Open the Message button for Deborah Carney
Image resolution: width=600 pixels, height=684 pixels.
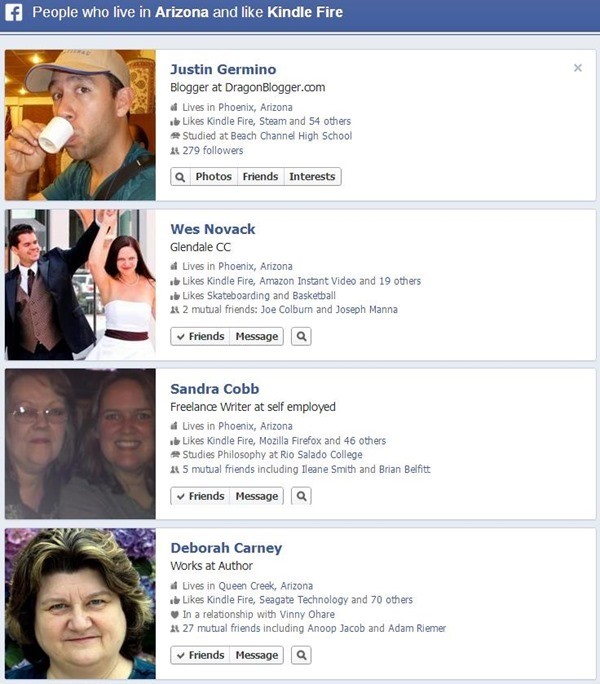(x=257, y=655)
